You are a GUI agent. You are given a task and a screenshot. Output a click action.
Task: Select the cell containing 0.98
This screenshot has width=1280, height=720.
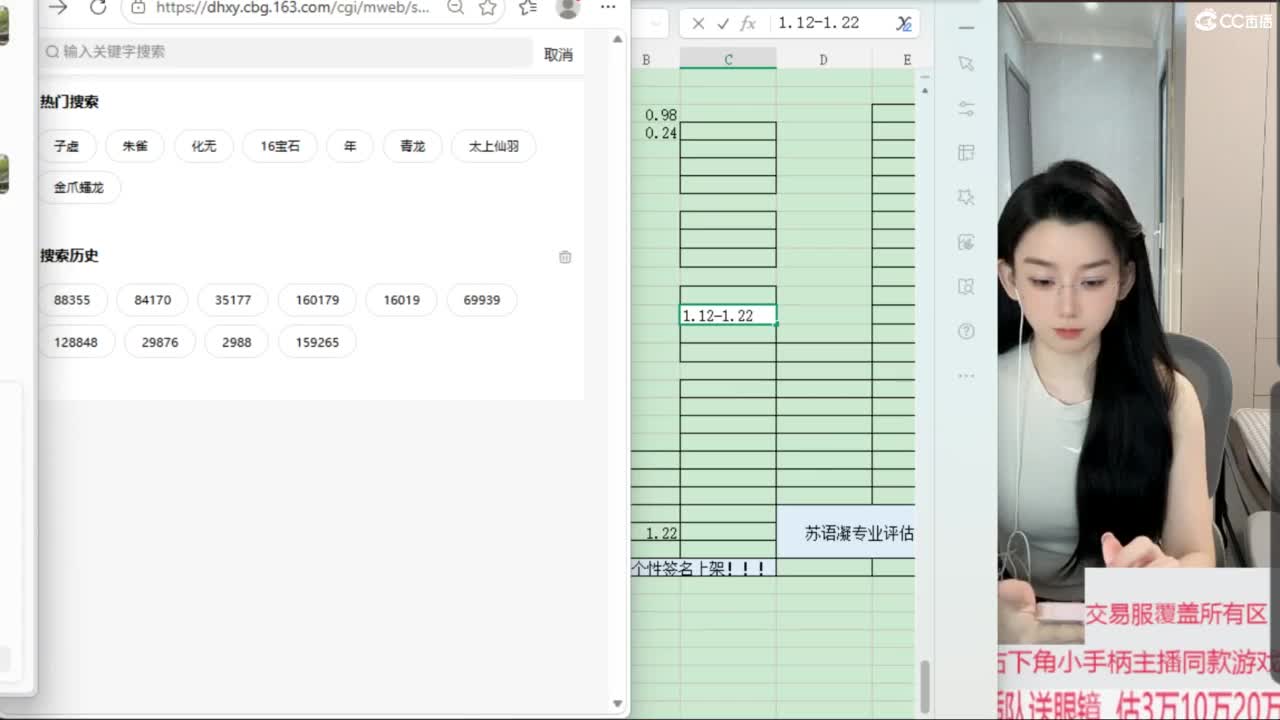(656, 114)
